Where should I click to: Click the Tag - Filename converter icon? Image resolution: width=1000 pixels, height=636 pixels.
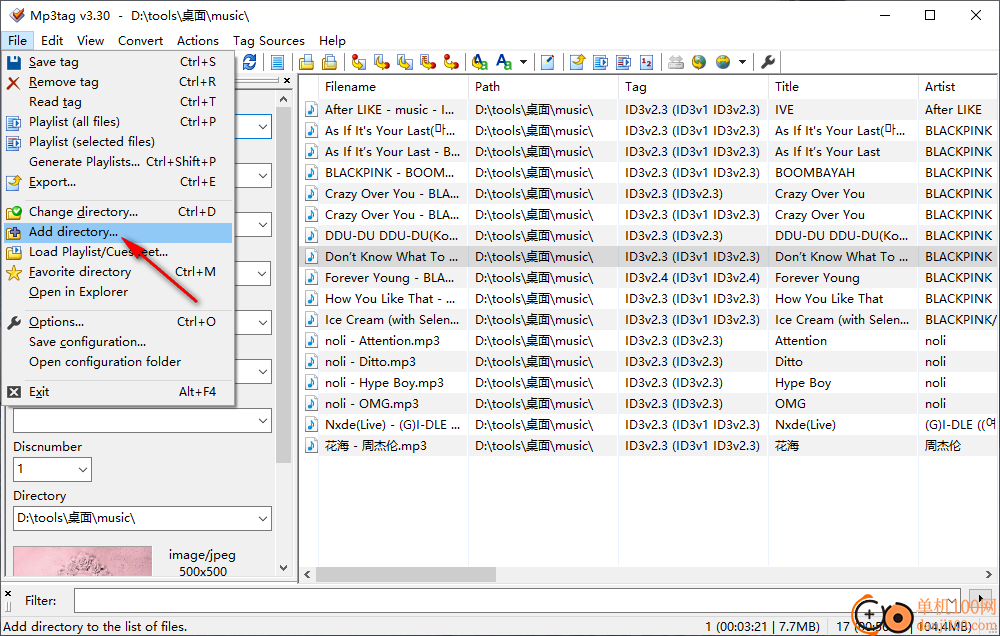(x=359, y=62)
